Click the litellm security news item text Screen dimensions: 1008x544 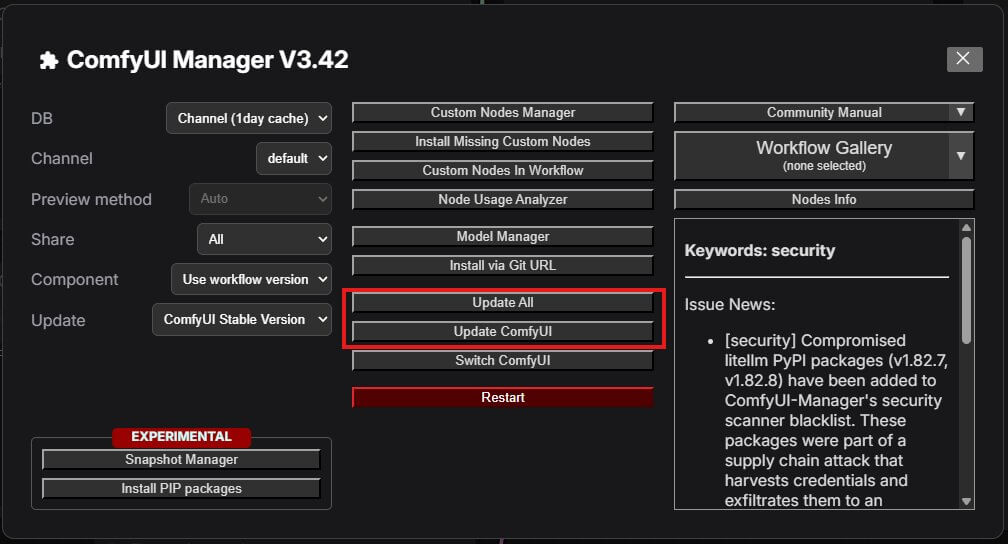(836, 421)
